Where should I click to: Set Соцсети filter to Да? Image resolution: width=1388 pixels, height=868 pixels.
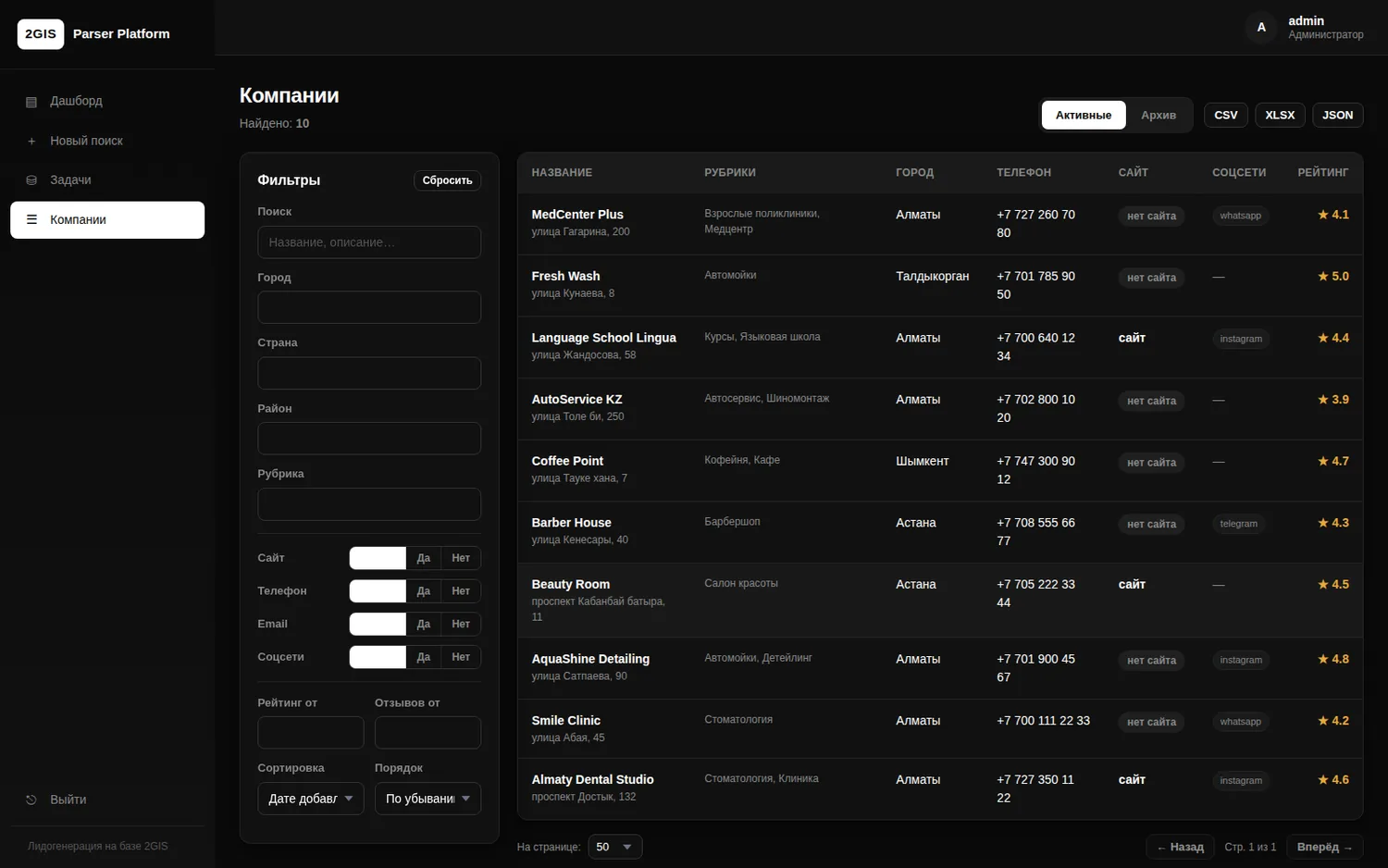click(x=424, y=657)
